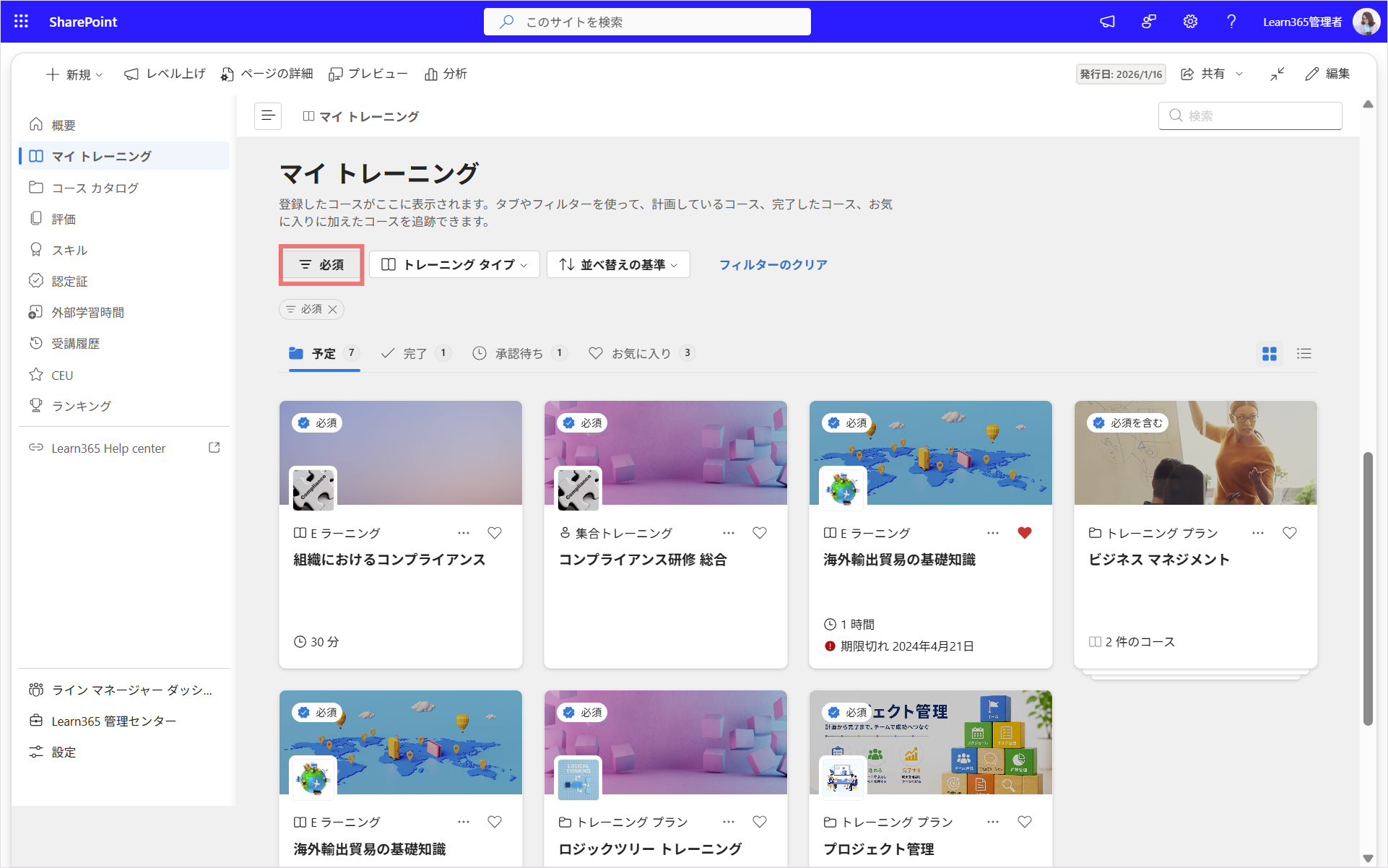
Task: Favorite the コンプライアンス研修 総合 course
Action: pyautogui.click(x=760, y=533)
